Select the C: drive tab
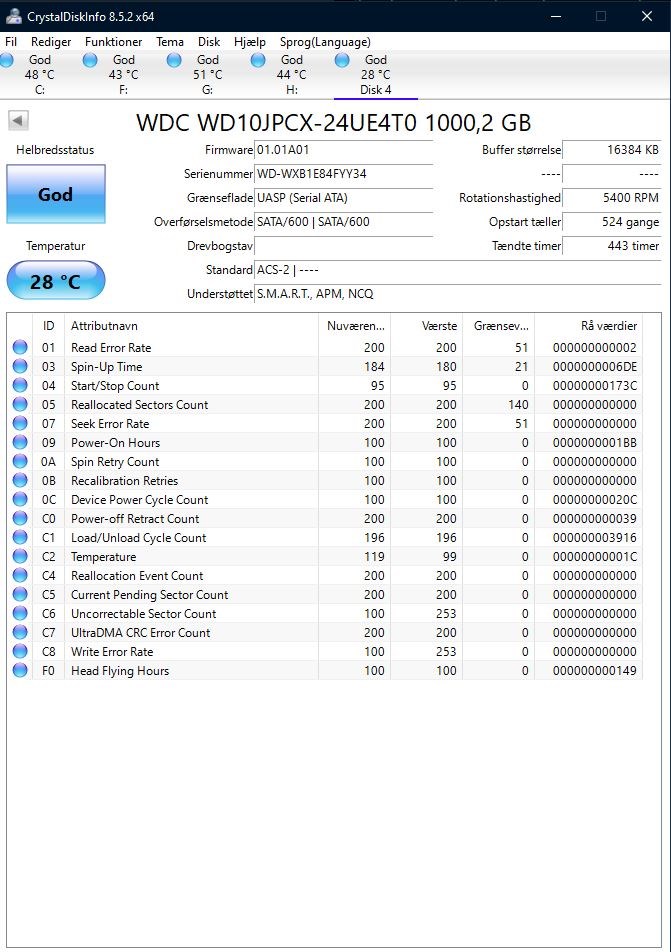The width and height of the screenshot is (671, 952). click(40, 75)
